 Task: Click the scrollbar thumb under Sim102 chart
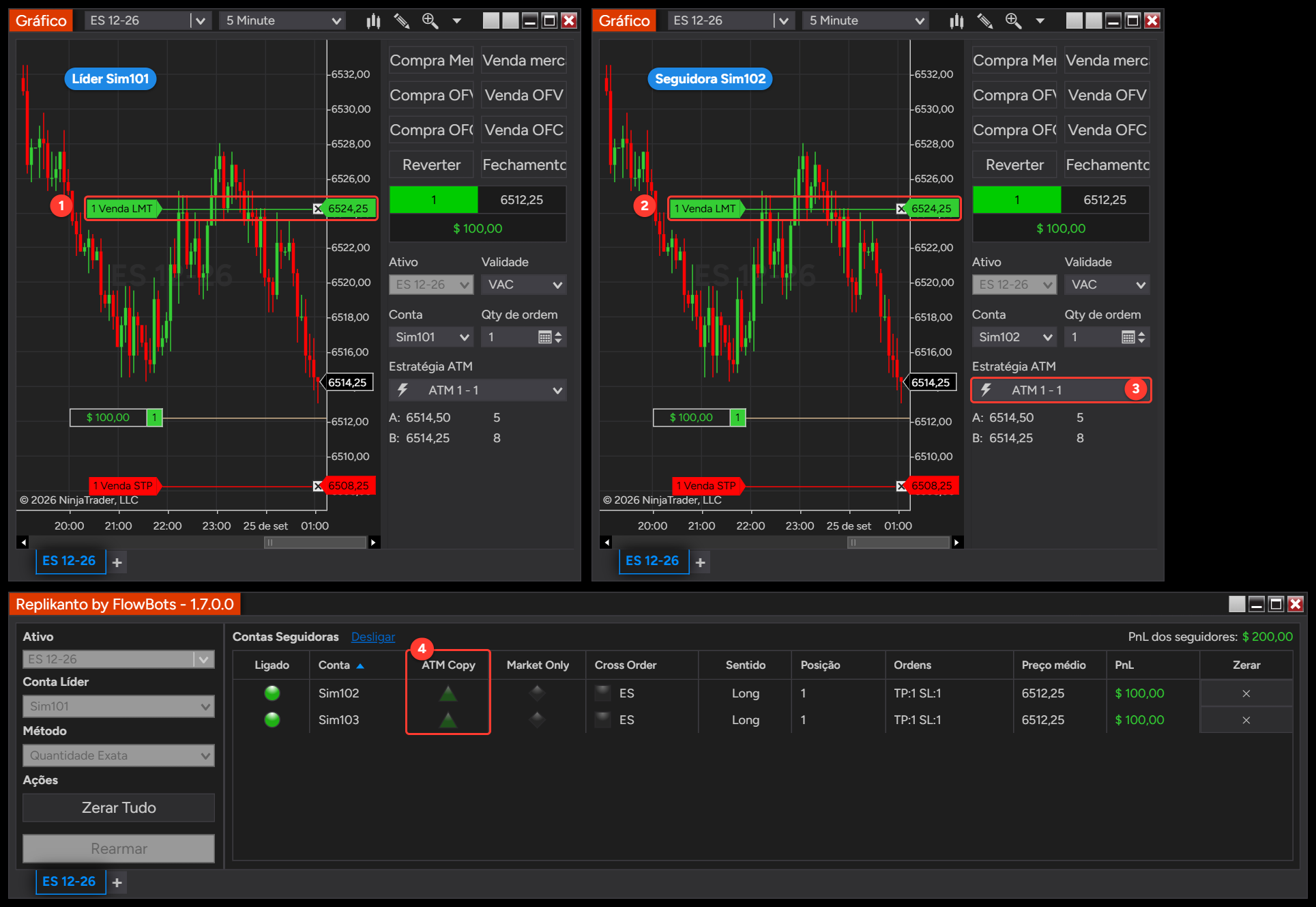click(898, 543)
